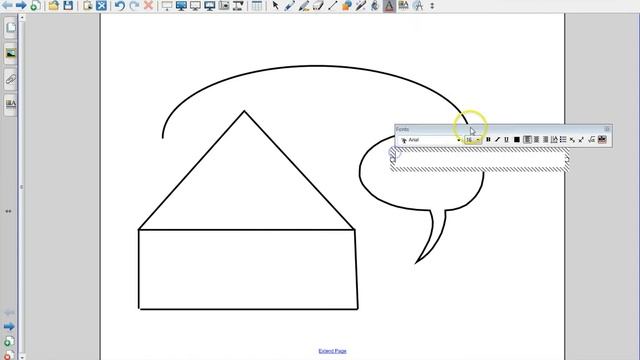Image resolution: width=640 pixels, height=360 pixels.
Task: Insert a math symbol with the square root icon
Action: [x=591, y=140]
